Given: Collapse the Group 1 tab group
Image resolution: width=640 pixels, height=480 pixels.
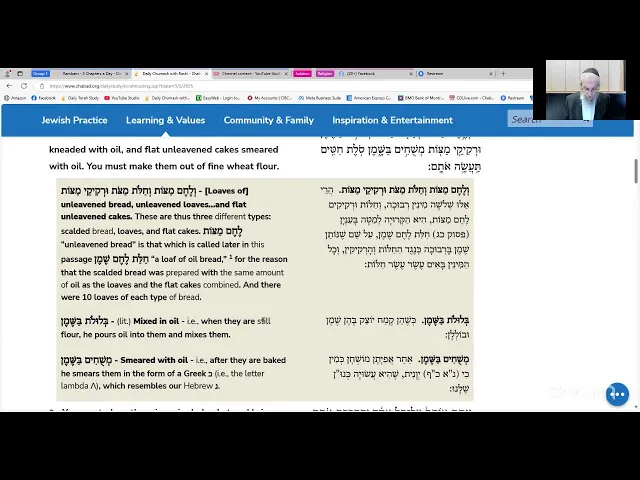Looking at the screenshot, I should (x=40, y=74).
